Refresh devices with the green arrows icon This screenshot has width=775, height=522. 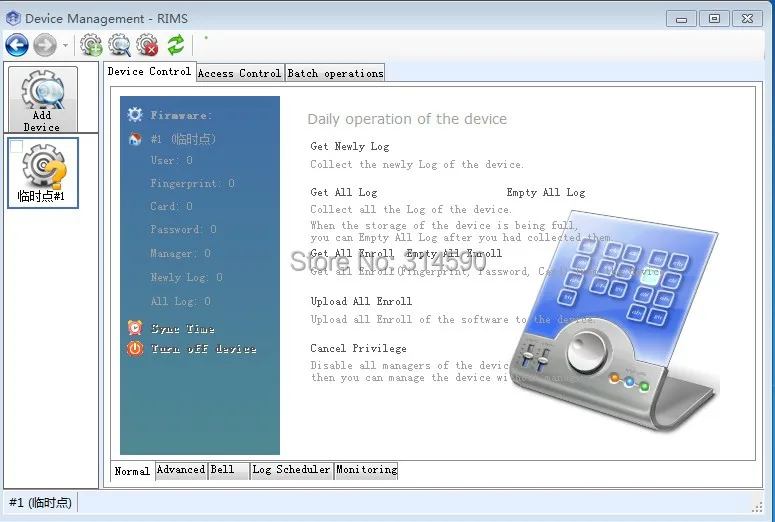[175, 45]
